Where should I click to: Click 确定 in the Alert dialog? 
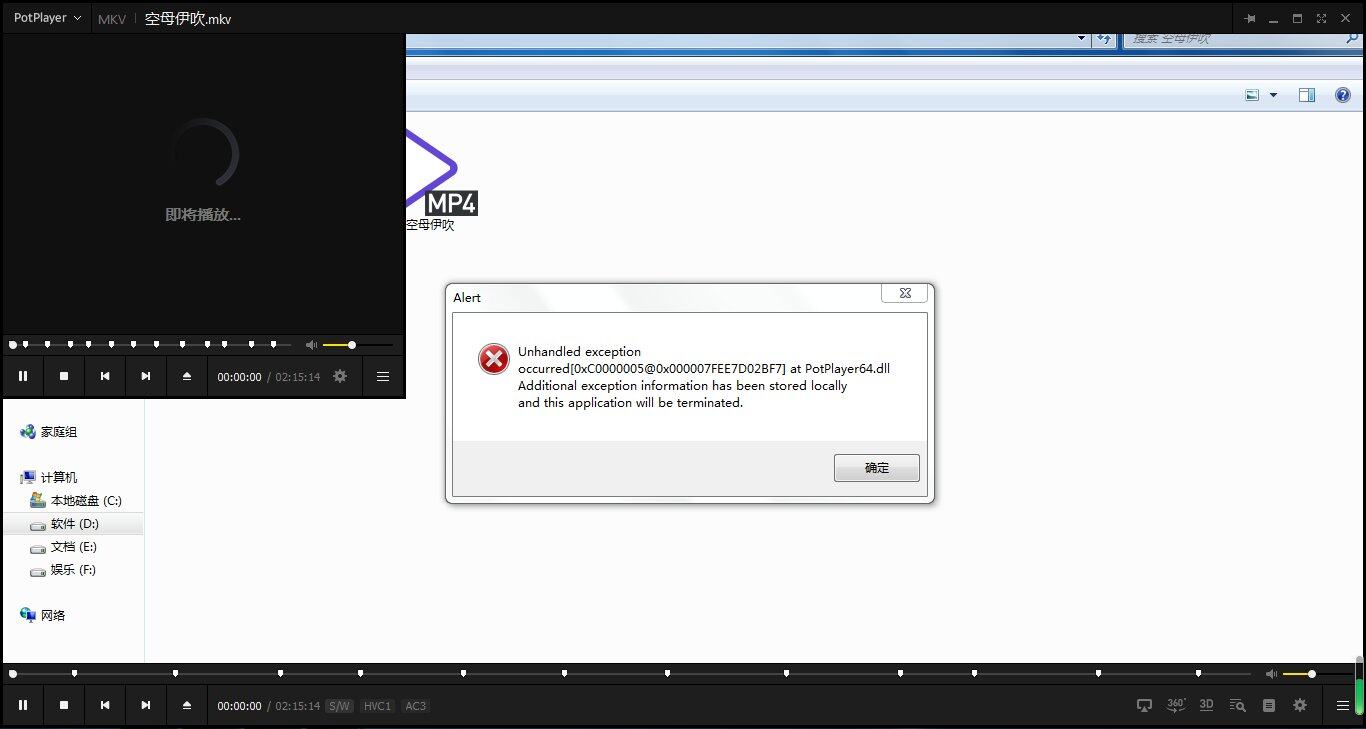[877, 468]
